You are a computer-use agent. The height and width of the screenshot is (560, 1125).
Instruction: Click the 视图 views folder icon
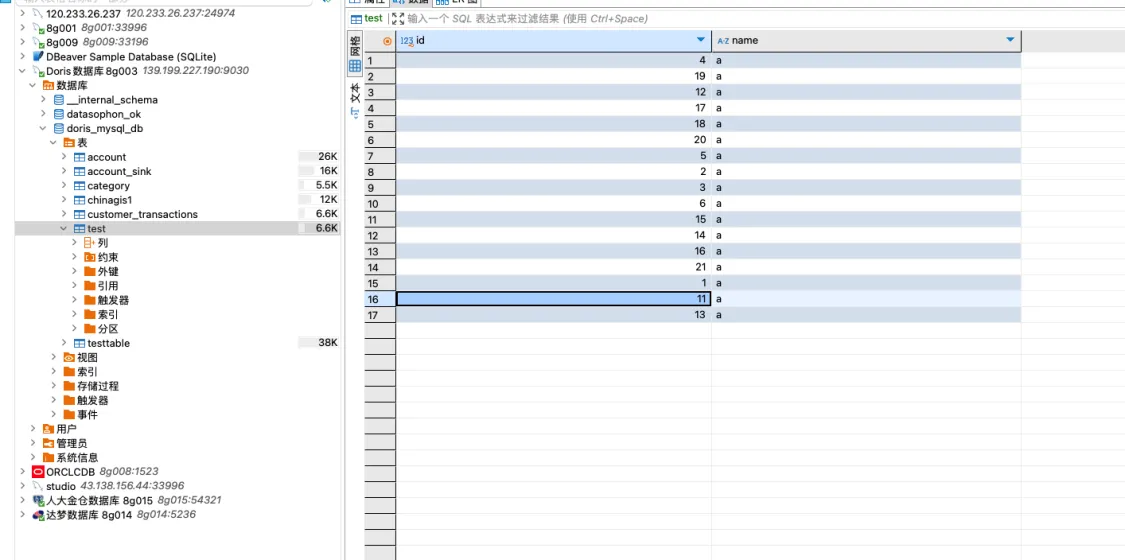coord(69,357)
